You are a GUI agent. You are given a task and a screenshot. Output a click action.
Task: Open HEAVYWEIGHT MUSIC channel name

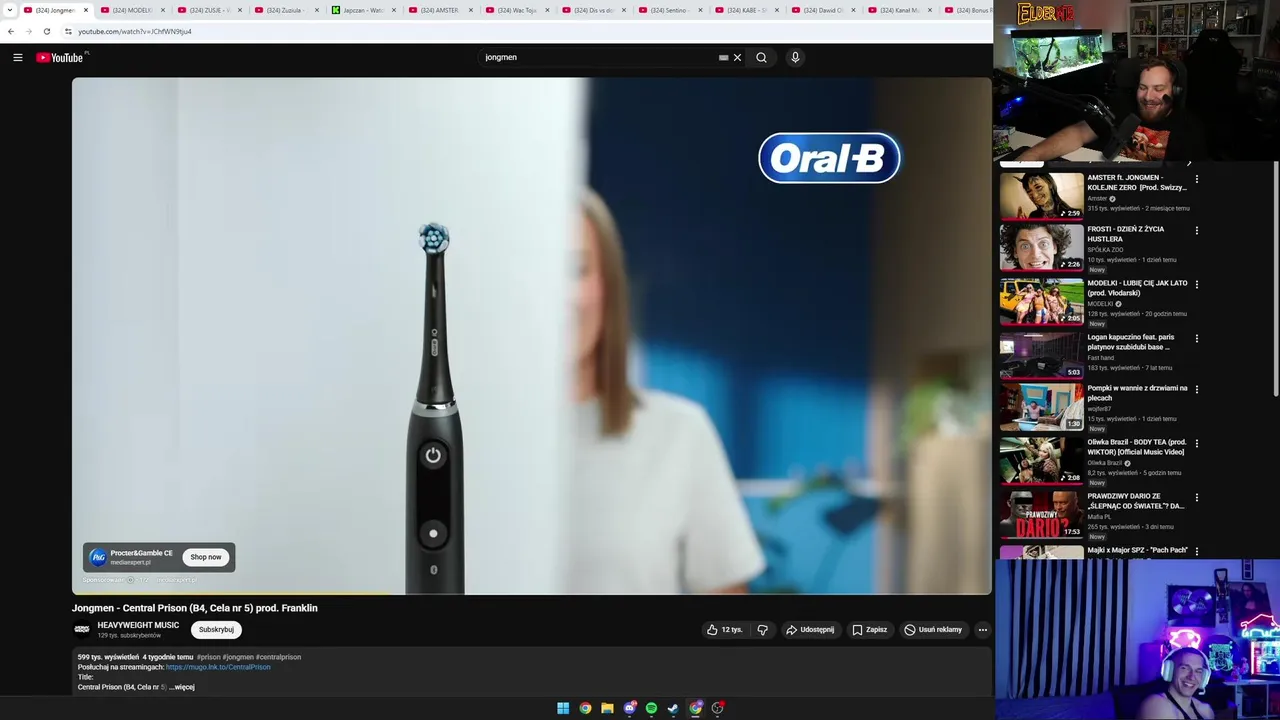pyautogui.click(x=138, y=625)
